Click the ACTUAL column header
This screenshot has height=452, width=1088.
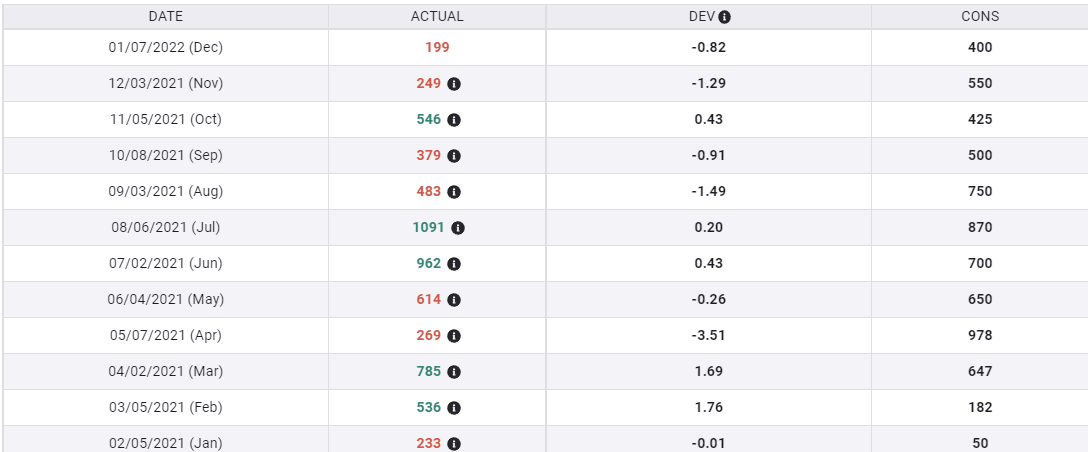(437, 17)
